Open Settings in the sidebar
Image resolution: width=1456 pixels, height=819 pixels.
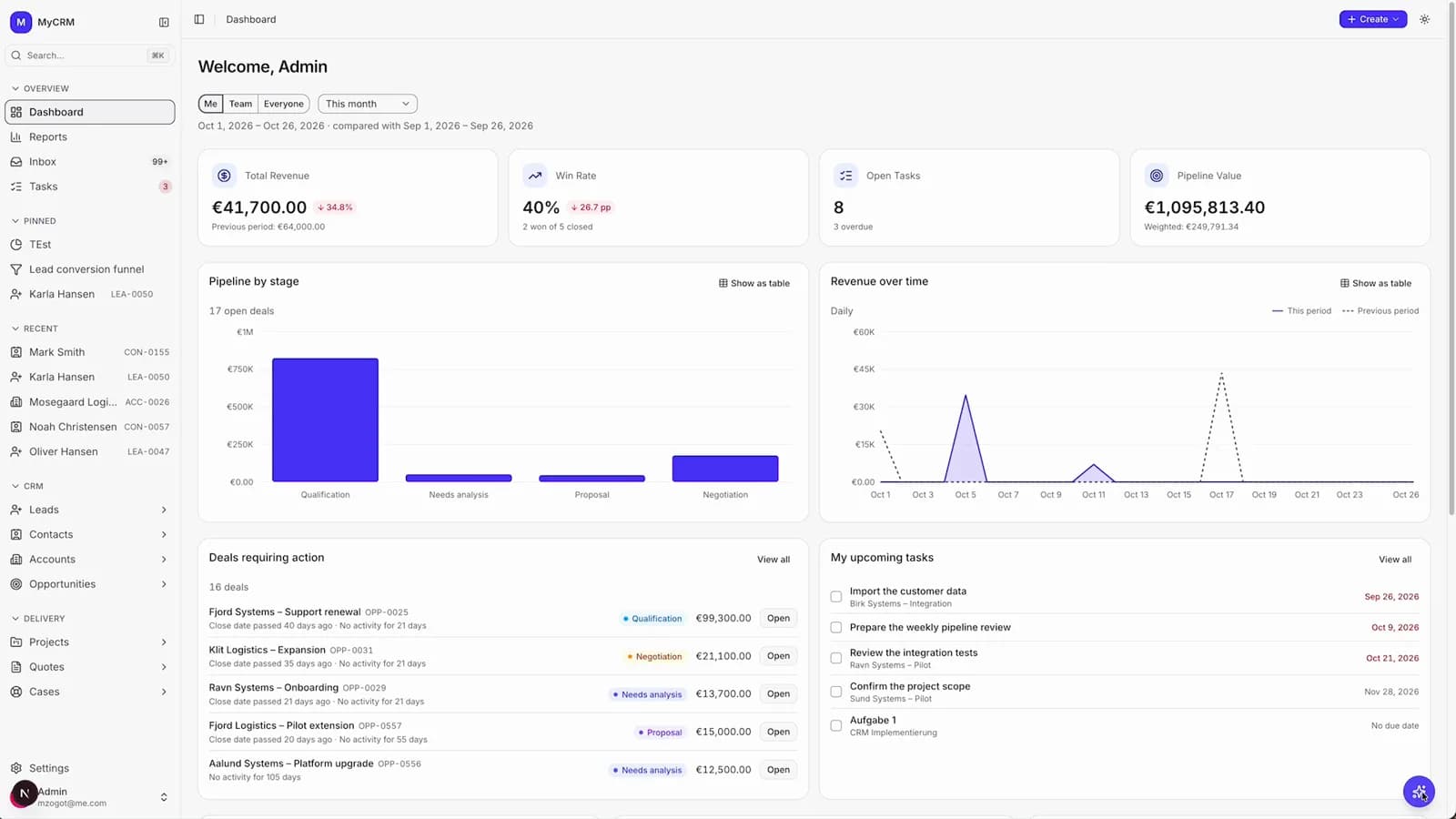coord(90,768)
